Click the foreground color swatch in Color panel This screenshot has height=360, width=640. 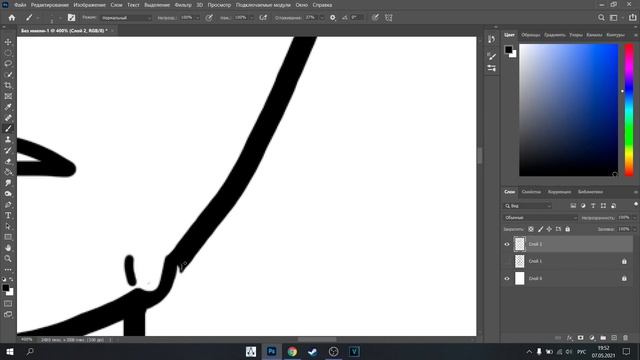(508, 49)
